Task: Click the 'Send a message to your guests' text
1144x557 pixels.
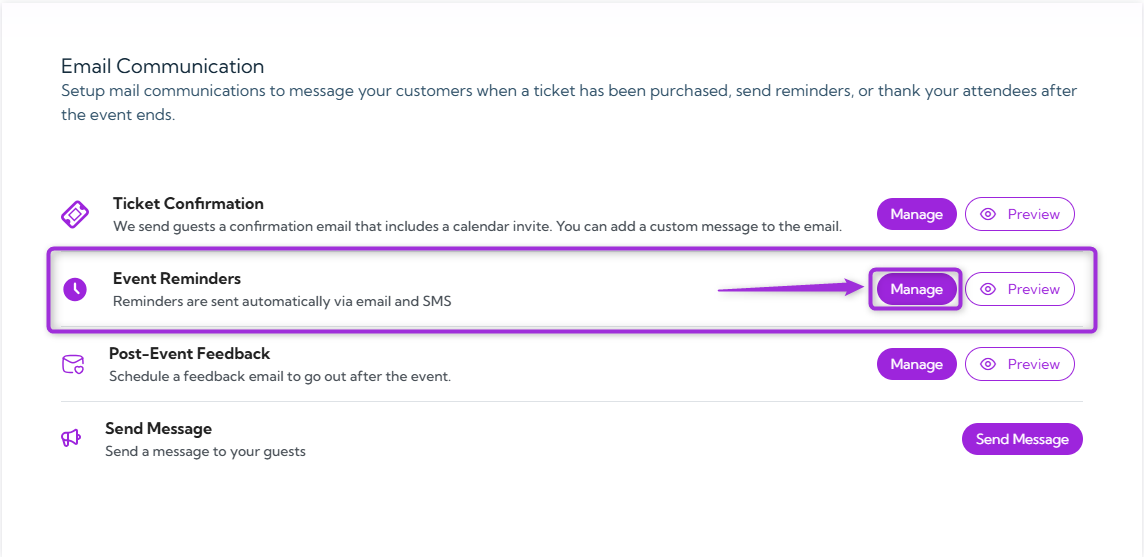Action: (205, 451)
